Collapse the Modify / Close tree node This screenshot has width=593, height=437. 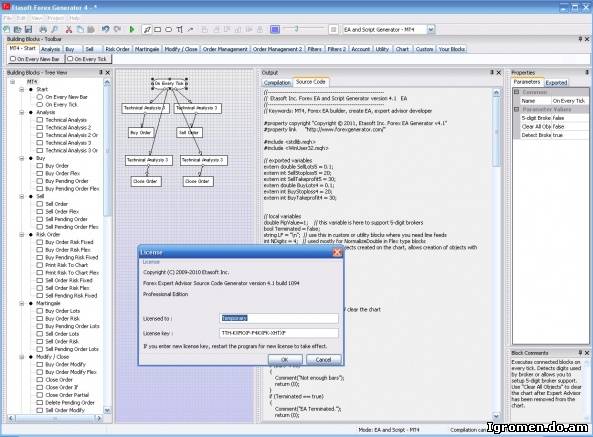click(22, 356)
